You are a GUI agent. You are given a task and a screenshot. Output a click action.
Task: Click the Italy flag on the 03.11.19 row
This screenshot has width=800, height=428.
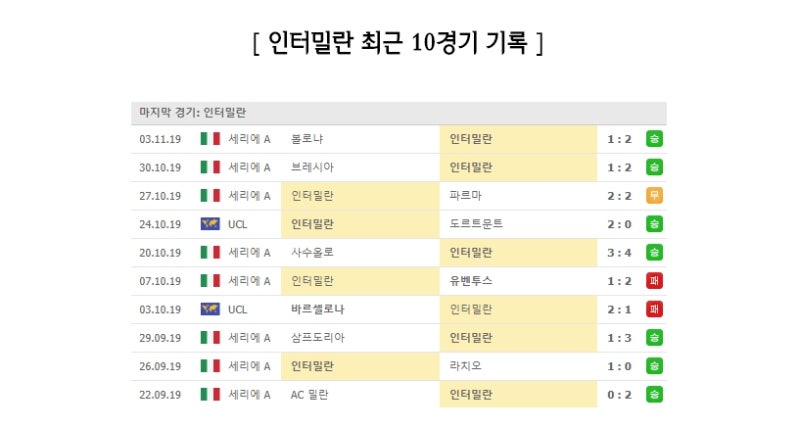(210, 138)
